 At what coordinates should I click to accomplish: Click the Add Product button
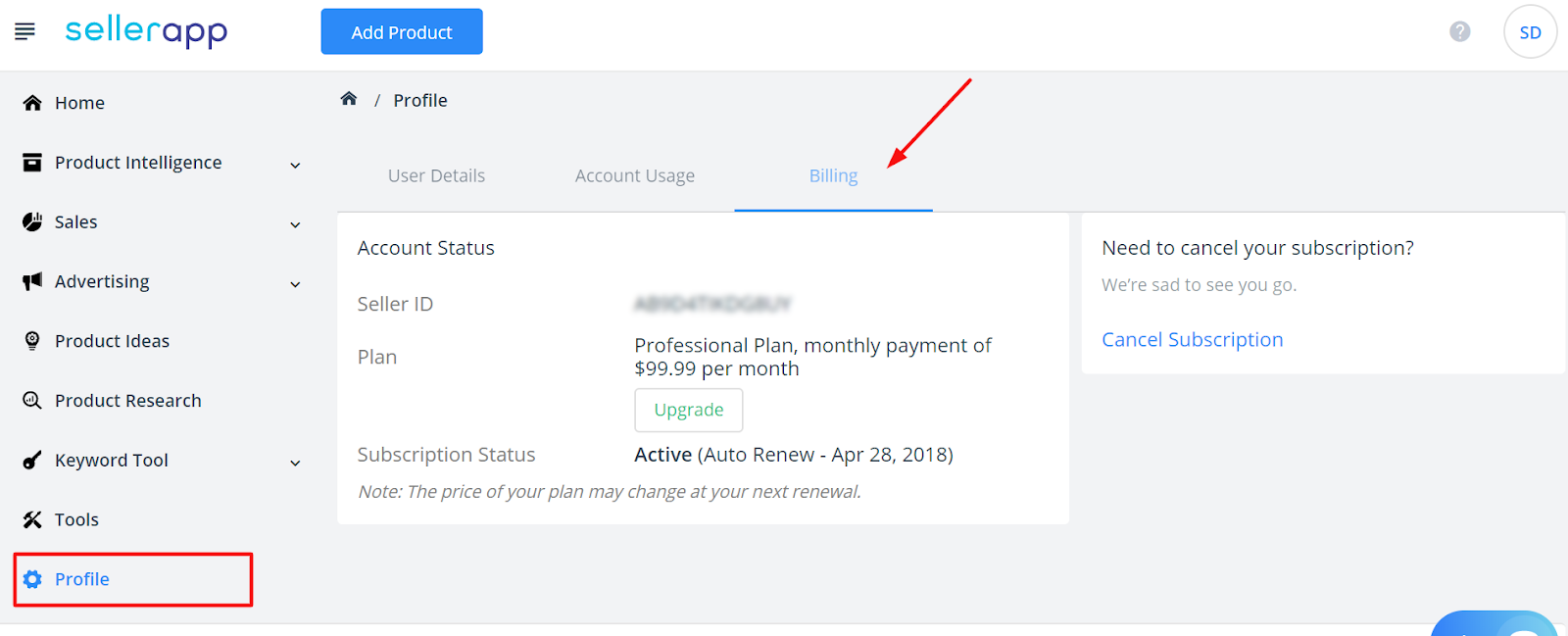[x=402, y=31]
